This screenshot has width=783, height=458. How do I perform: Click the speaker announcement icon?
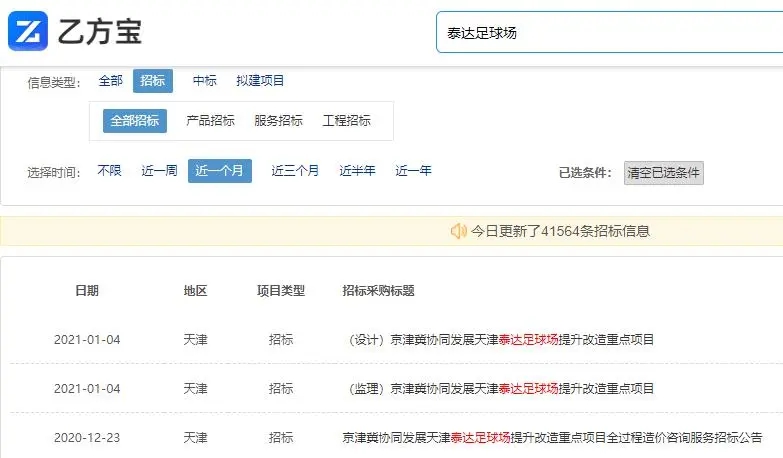[x=458, y=231]
